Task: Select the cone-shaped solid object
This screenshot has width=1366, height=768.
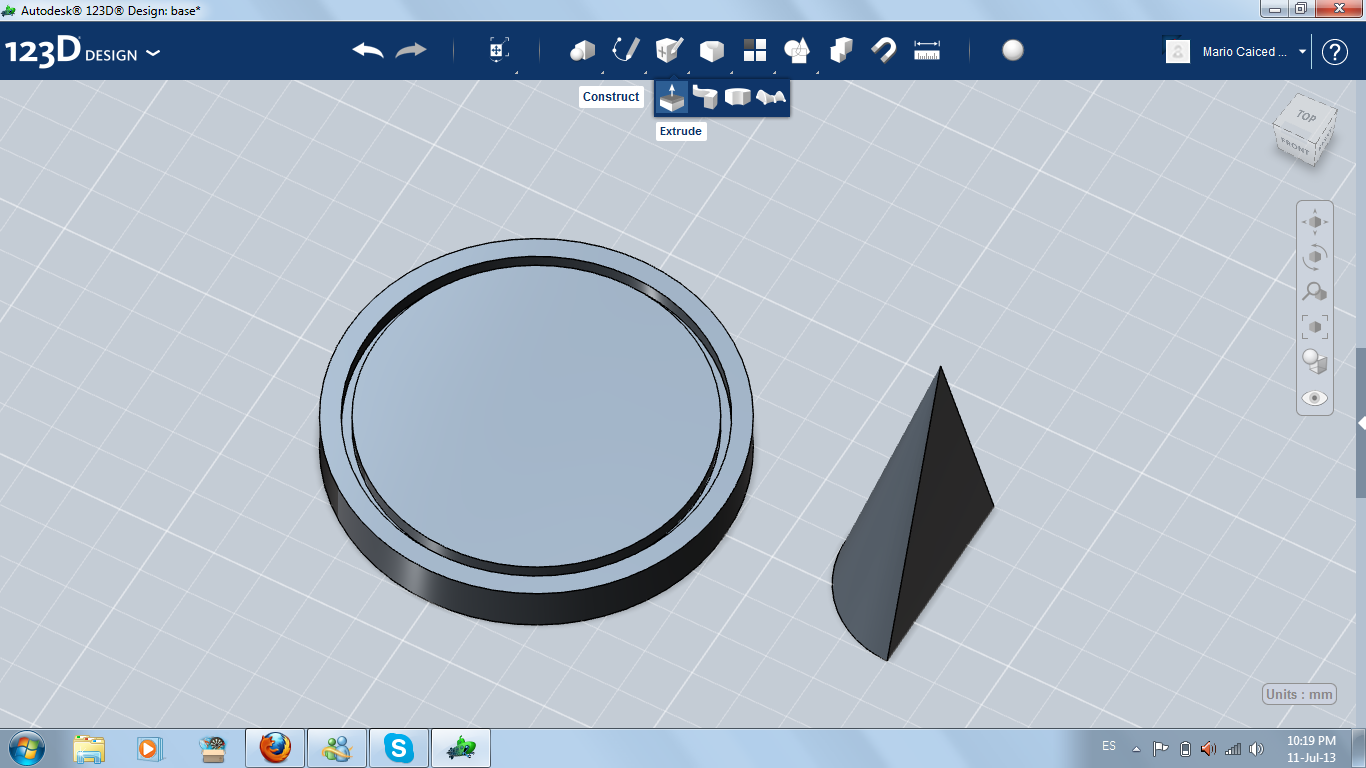Action: [x=912, y=513]
